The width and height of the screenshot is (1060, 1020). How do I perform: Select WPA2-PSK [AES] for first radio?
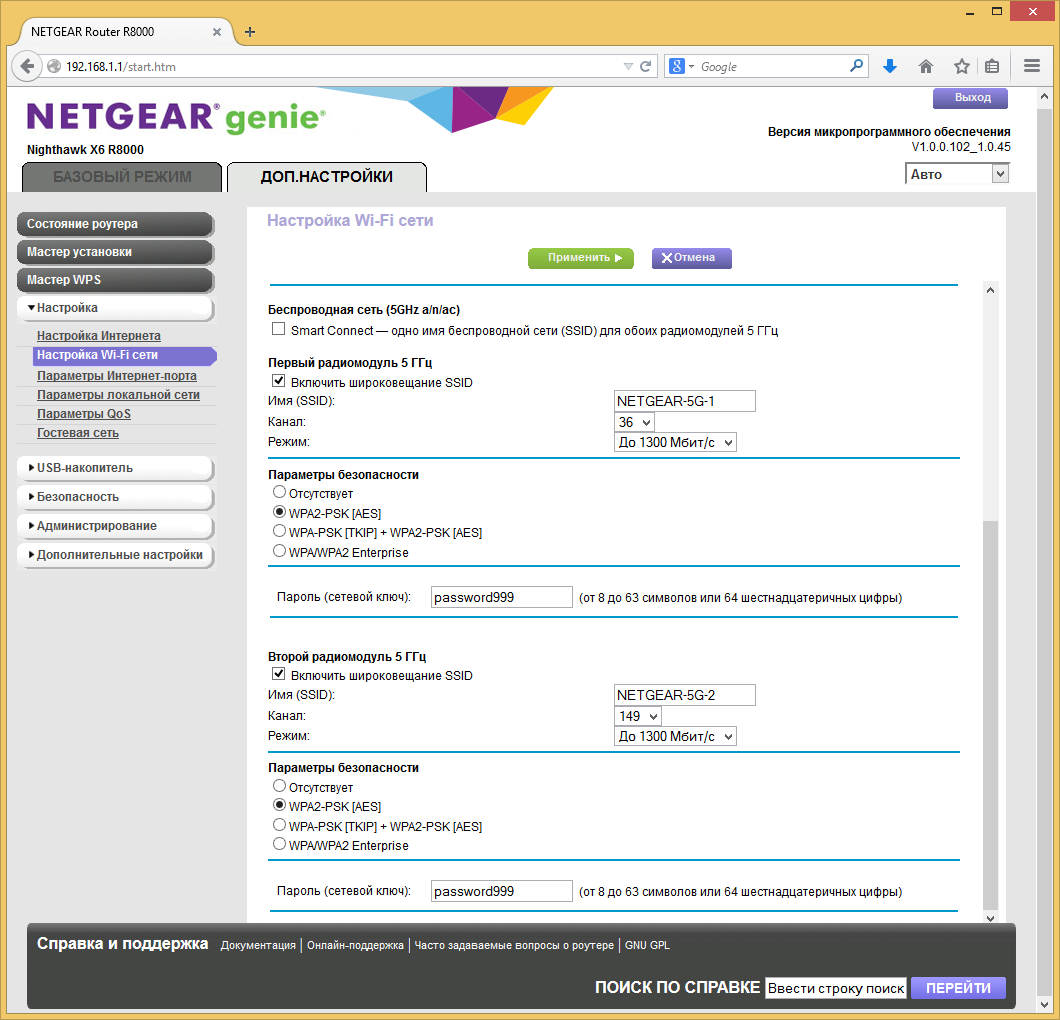coord(279,512)
